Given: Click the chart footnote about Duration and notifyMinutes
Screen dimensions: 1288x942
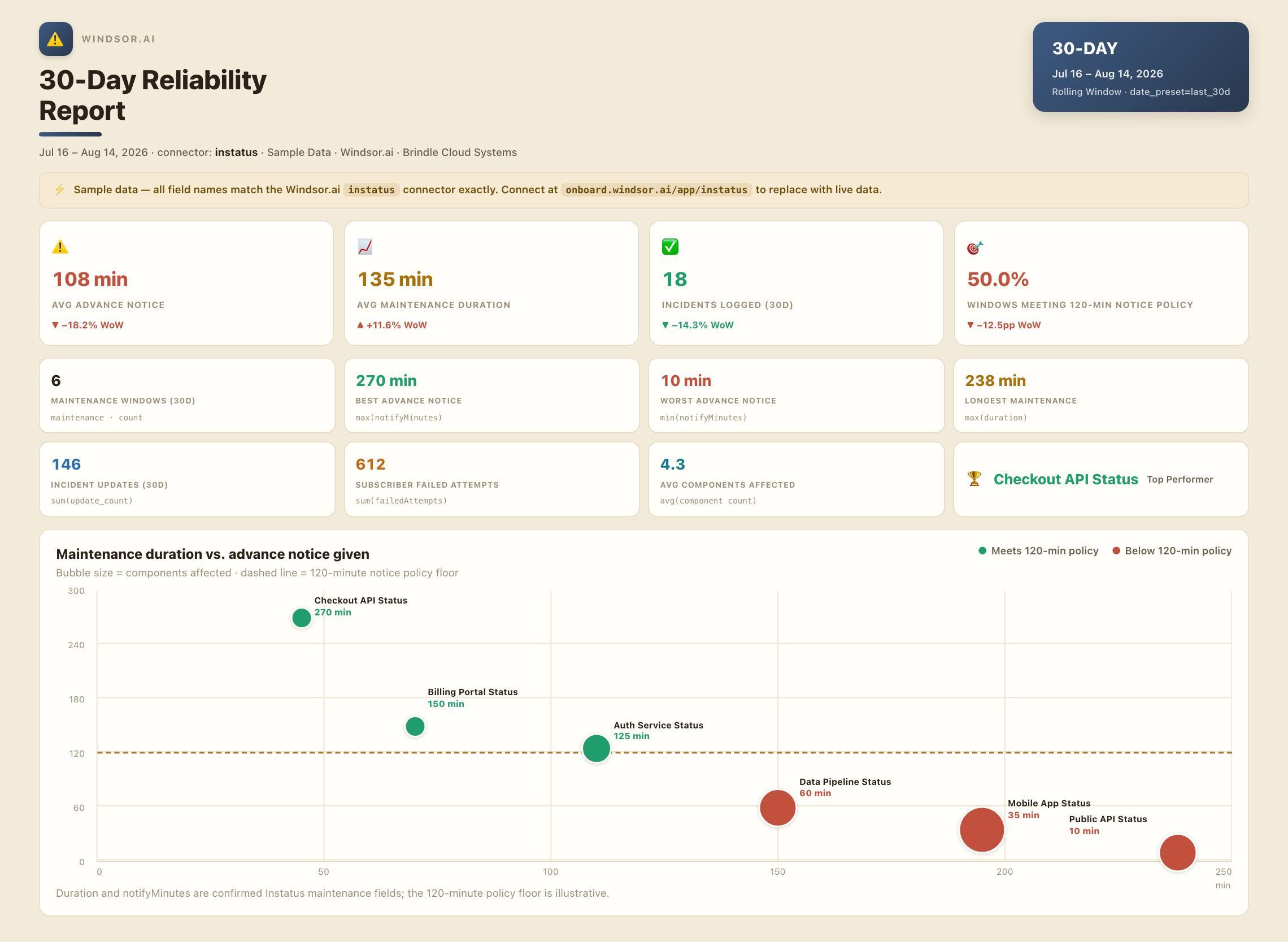Looking at the screenshot, I should tap(332, 893).
